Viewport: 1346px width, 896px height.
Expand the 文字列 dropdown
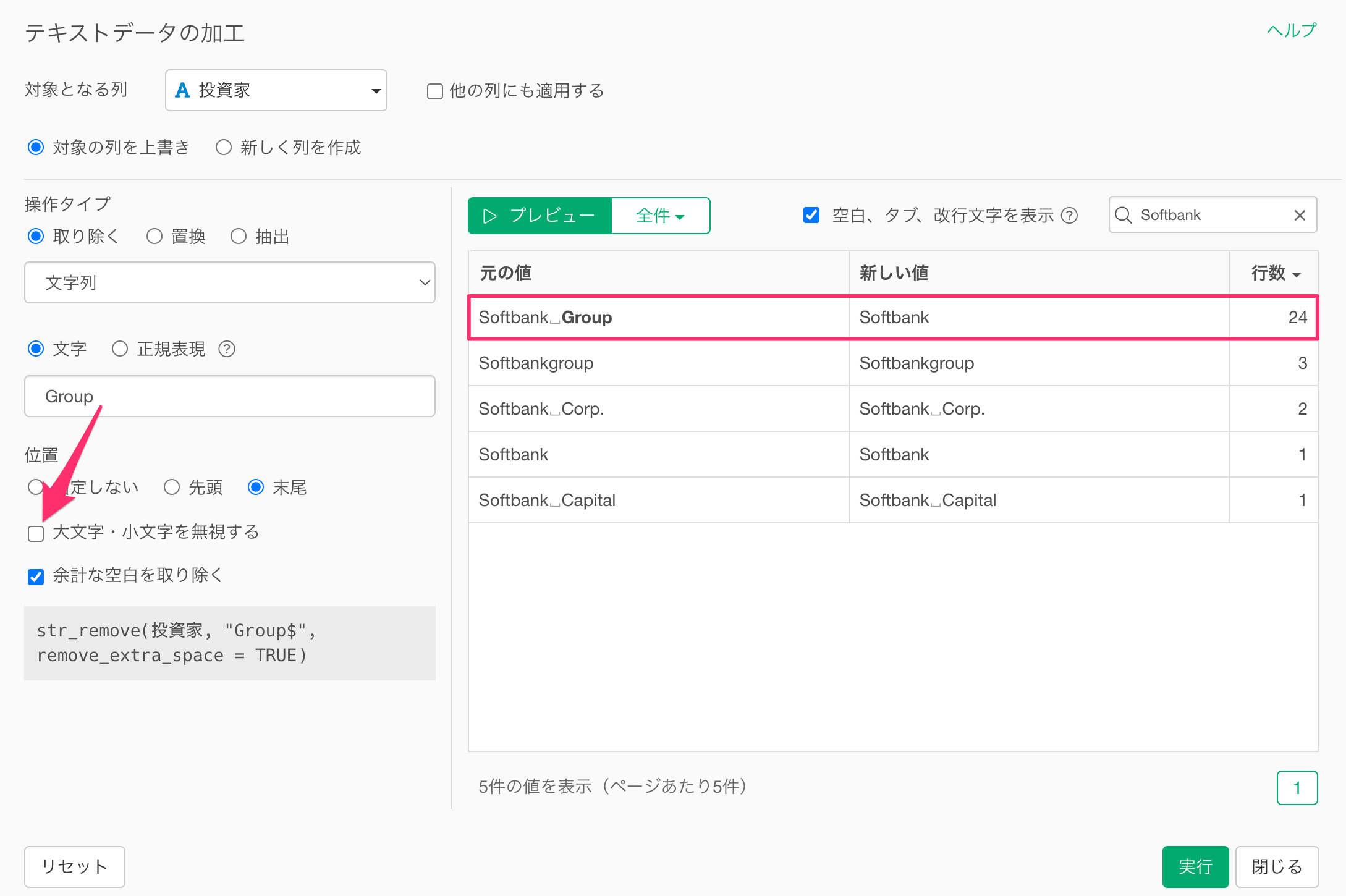pyautogui.click(x=230, y=282)
